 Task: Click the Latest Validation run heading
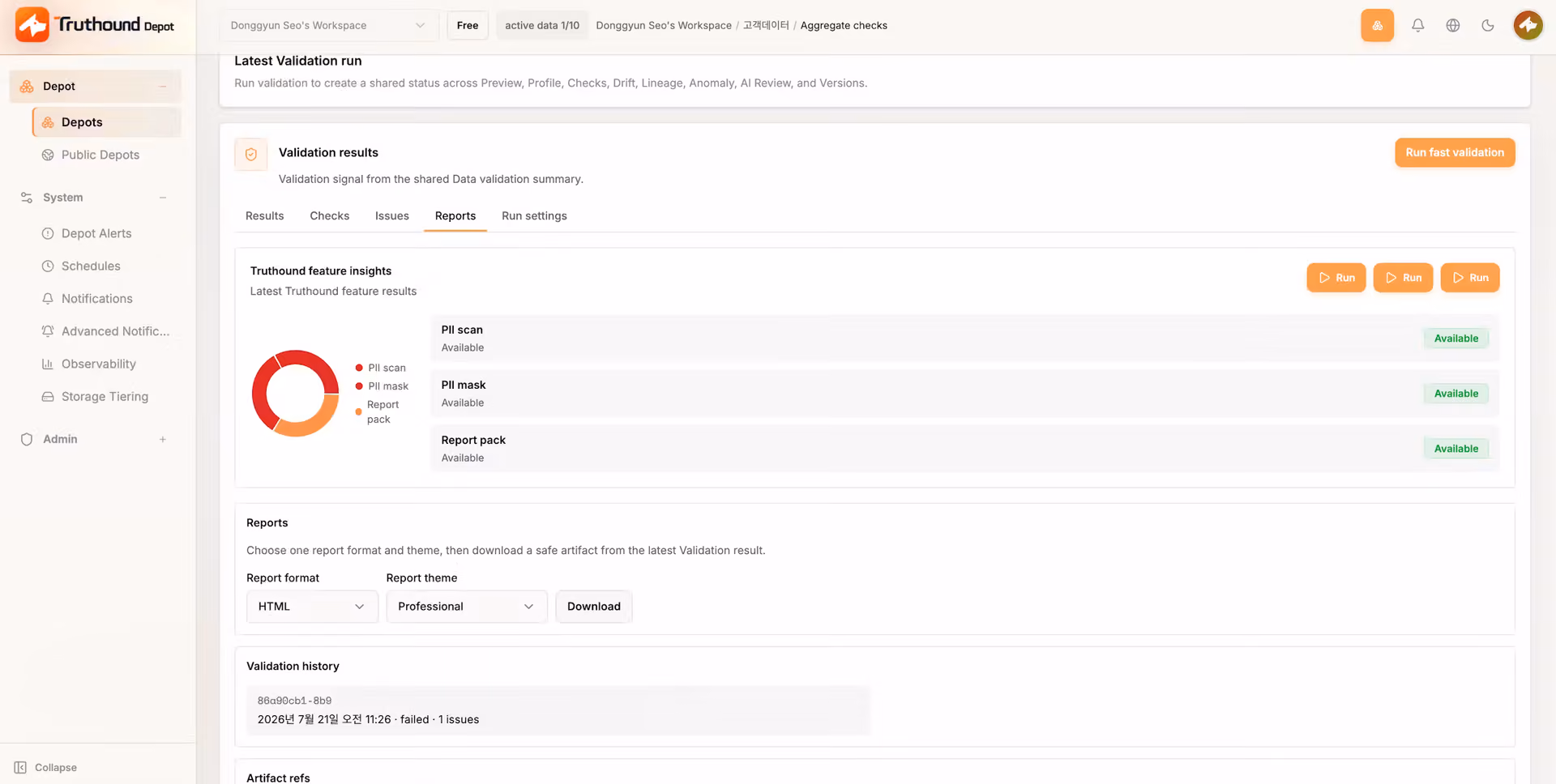[298, 61]
